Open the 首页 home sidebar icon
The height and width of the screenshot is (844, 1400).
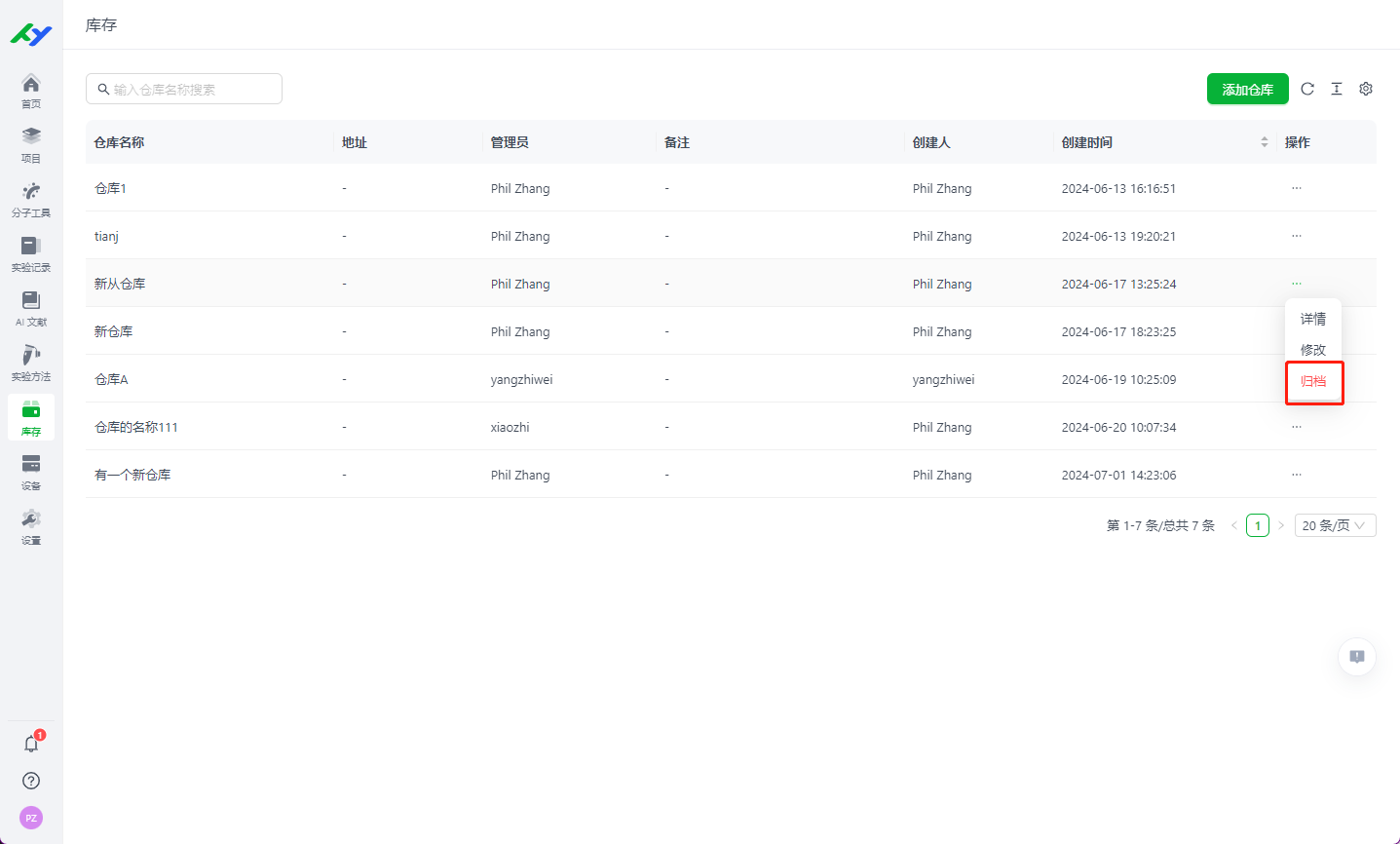point(31,90)
